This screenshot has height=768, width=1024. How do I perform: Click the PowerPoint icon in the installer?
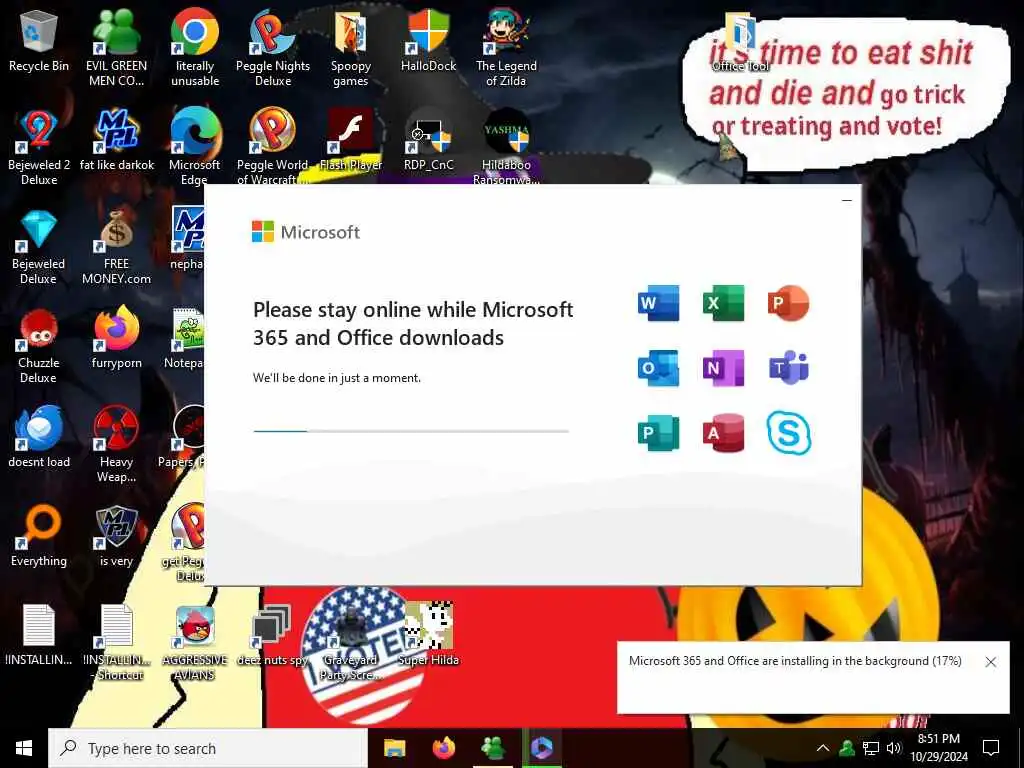(x=788, y=303)
